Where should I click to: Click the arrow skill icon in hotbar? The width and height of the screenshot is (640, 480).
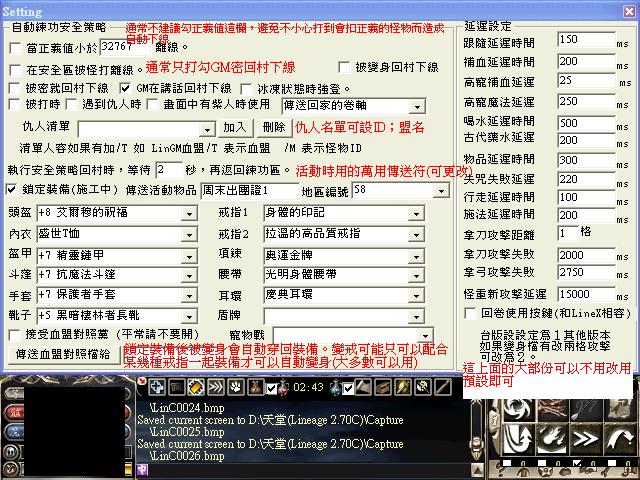tap(586, 409)
